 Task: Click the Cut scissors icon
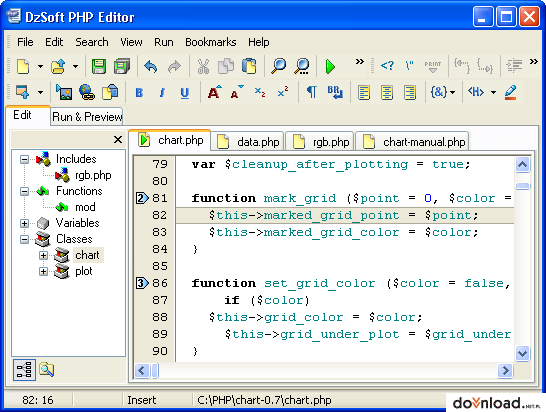coord(203,66)
